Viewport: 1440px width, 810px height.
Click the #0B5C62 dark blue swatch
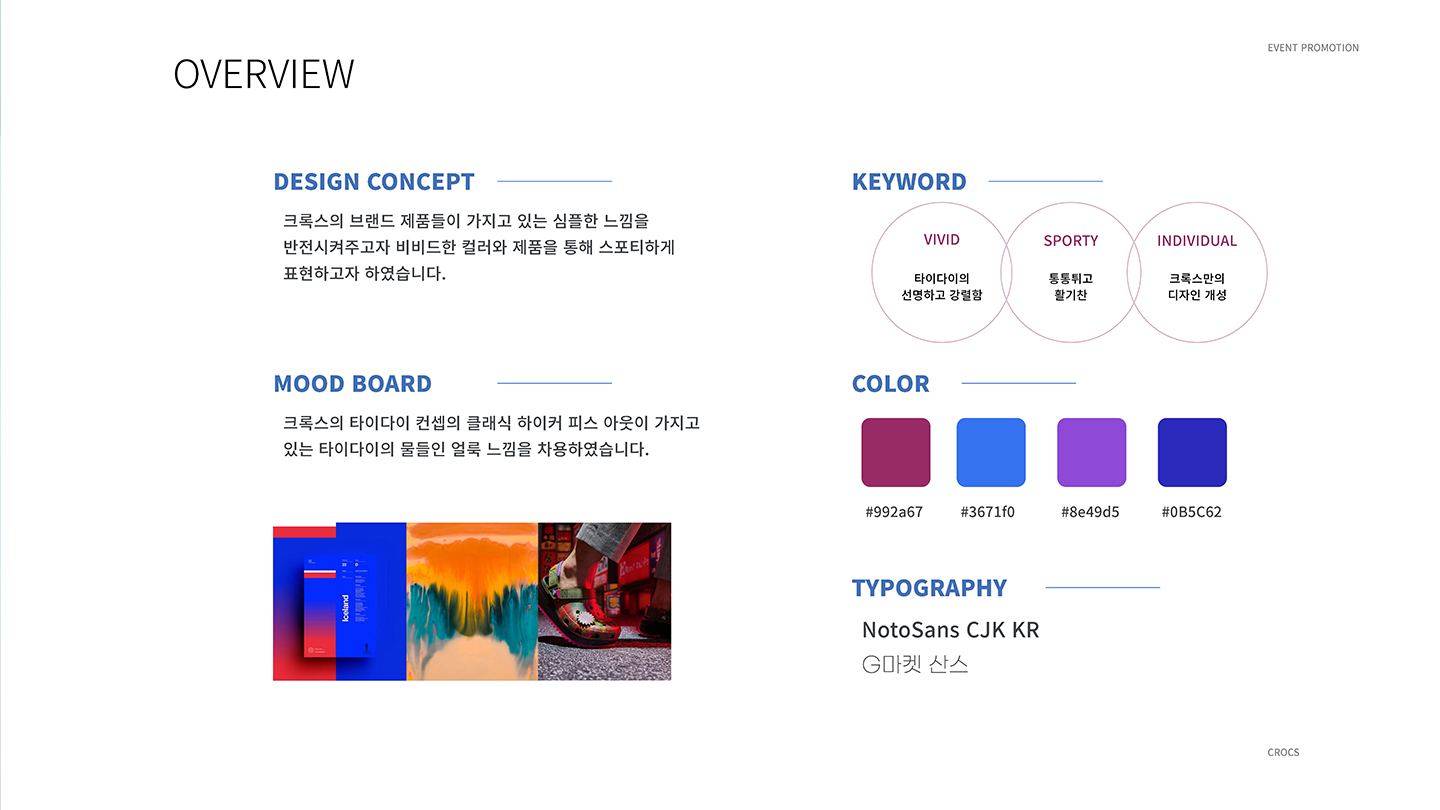pyautogui.click(x=1191, y=452)
